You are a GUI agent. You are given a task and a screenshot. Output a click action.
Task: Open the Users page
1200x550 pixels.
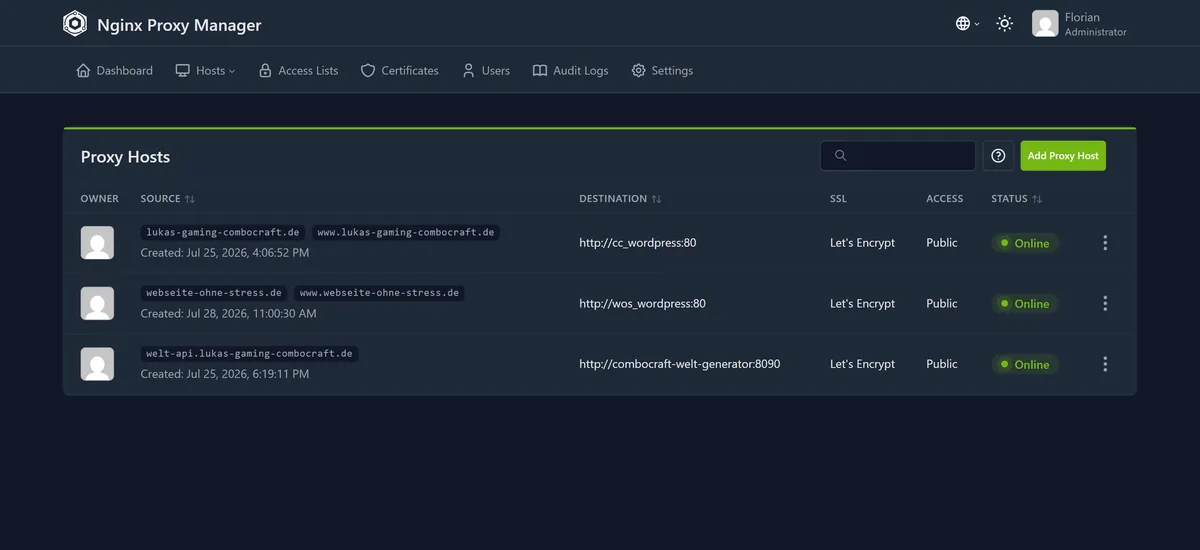tap(486, 71)
